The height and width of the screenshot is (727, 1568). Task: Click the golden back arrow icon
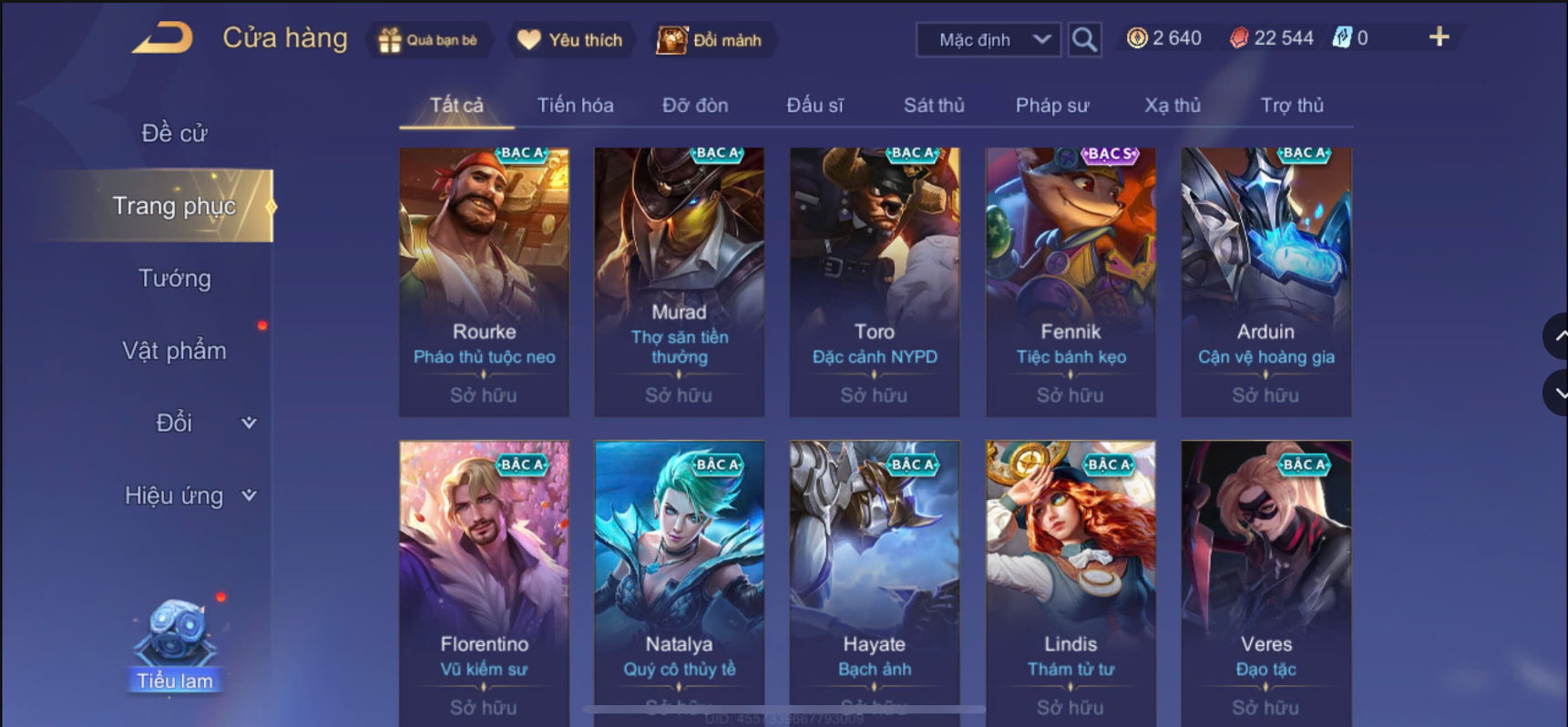pyautogui.click(x=163, y=39)
